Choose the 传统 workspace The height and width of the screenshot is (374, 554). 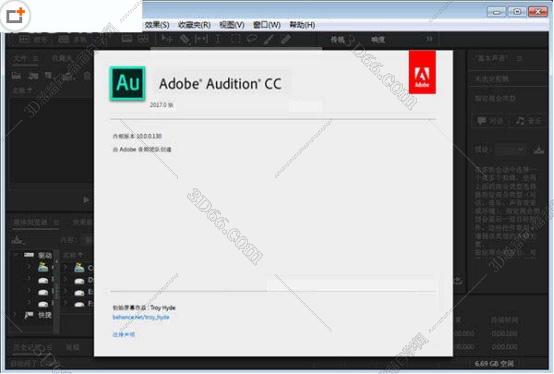coord(338,40)
